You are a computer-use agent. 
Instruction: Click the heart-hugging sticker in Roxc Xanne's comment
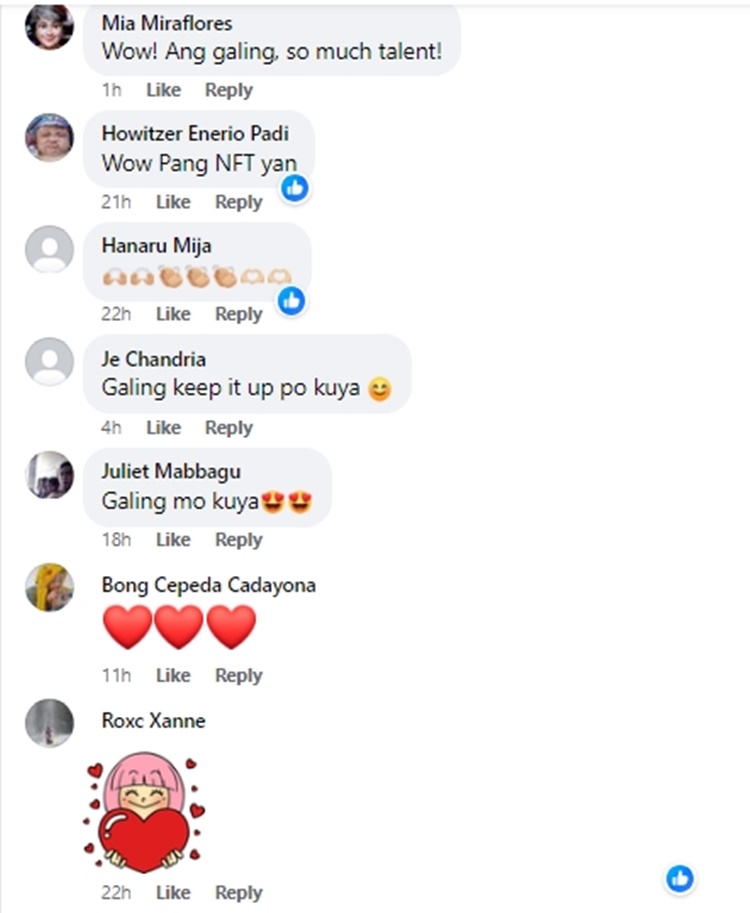(x=144, y=812)
